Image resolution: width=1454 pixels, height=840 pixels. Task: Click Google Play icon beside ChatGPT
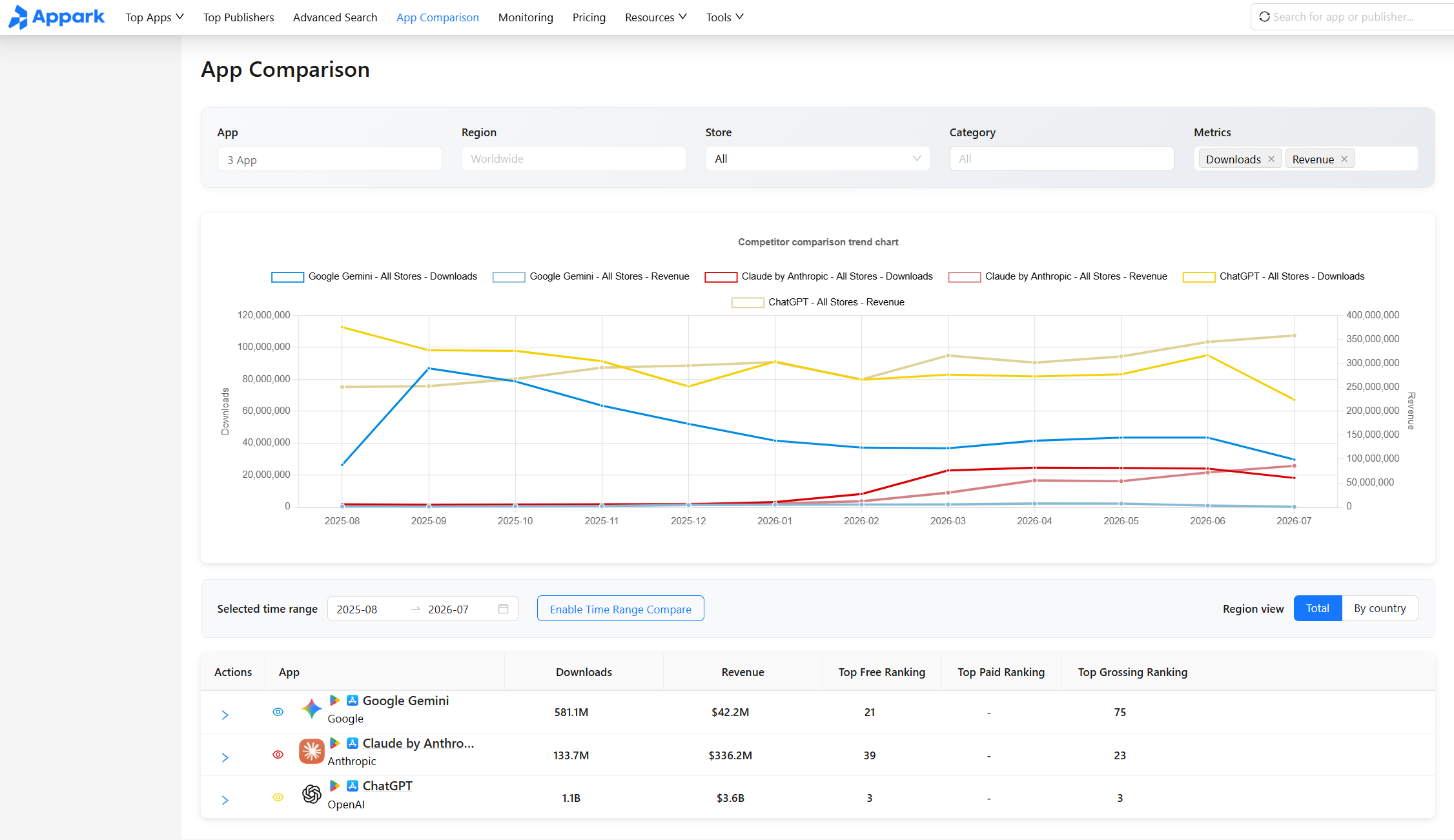334,786
